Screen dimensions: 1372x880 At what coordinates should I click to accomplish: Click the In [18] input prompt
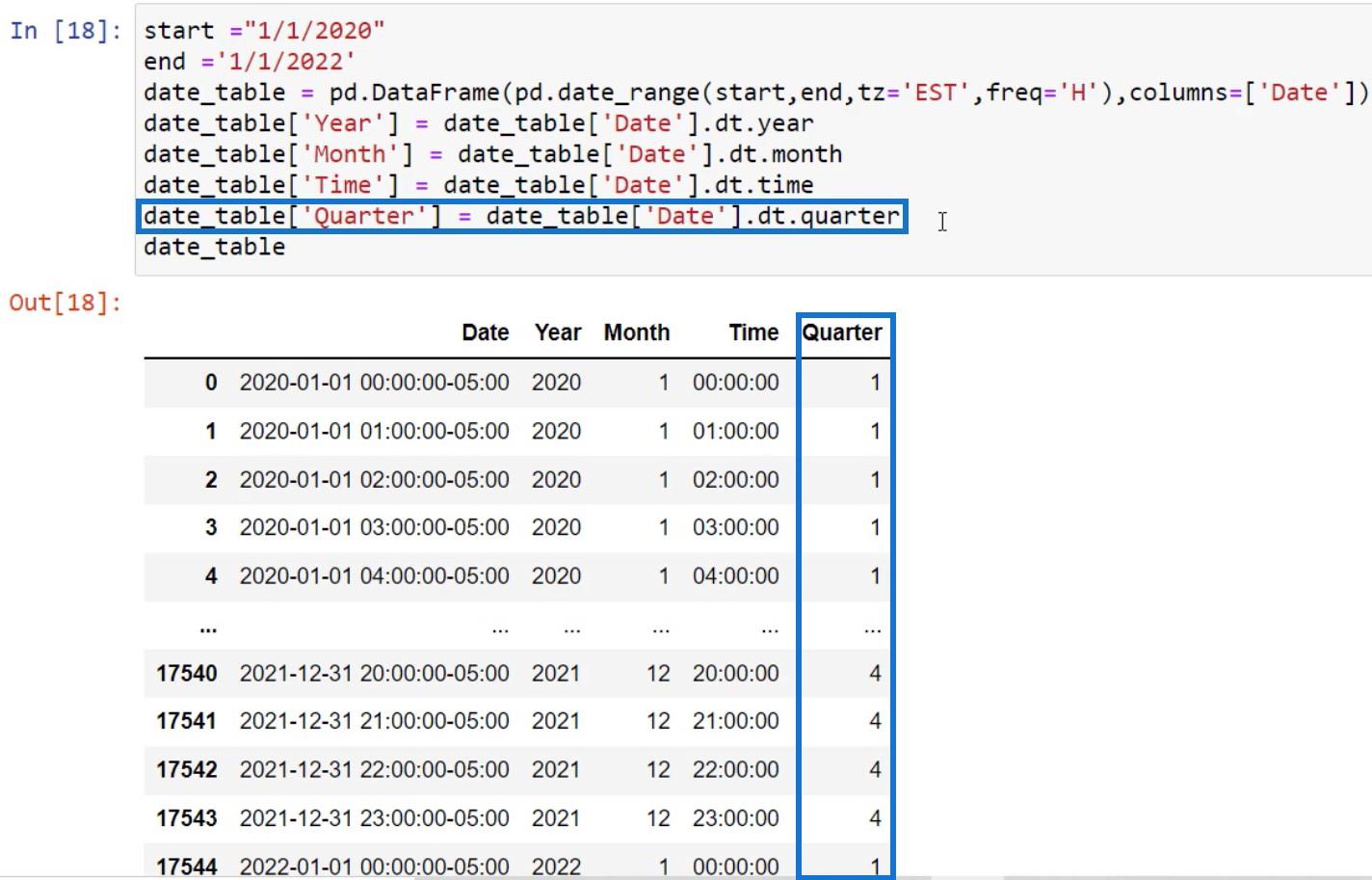pos(66,31)
